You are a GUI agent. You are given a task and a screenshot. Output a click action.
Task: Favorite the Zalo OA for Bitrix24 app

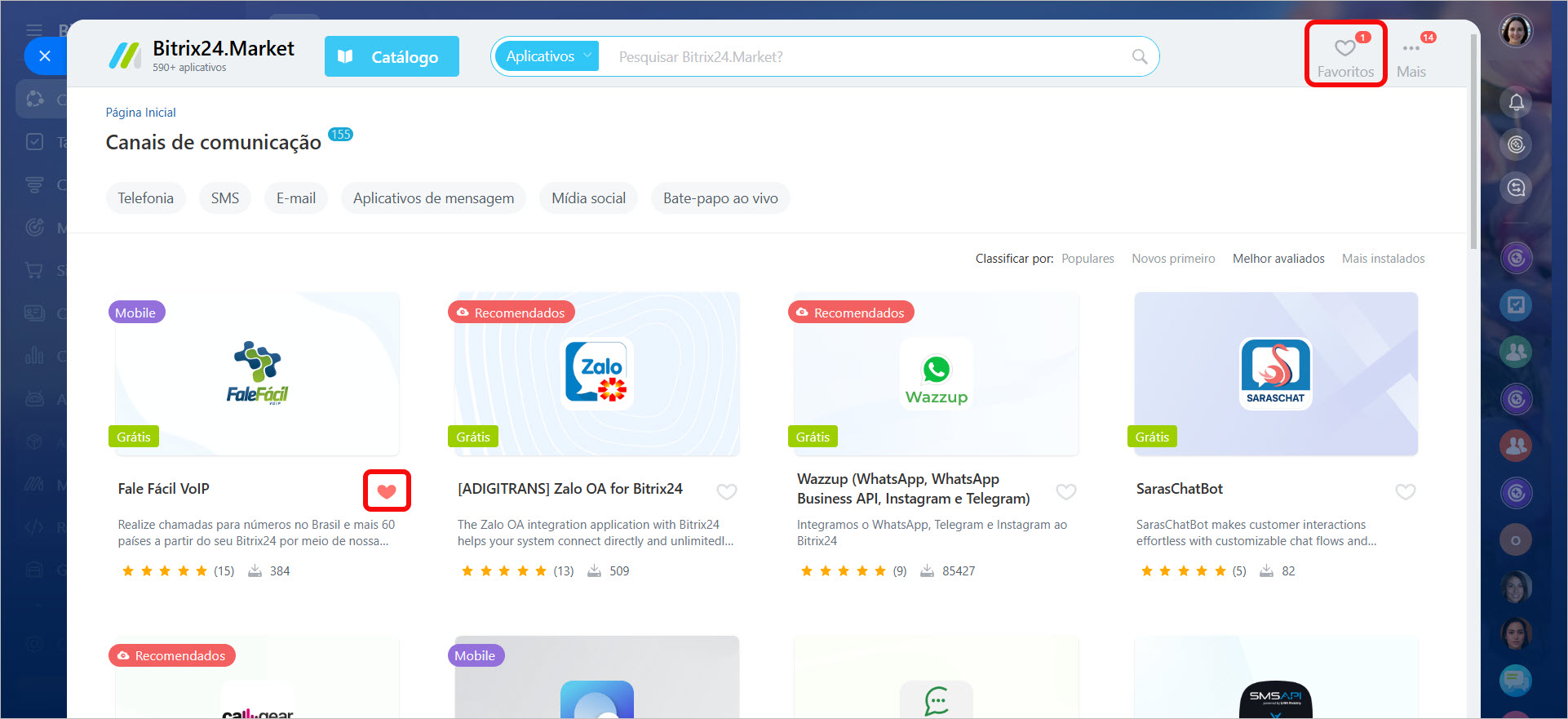pyautogui.click(x=726, y=491)
